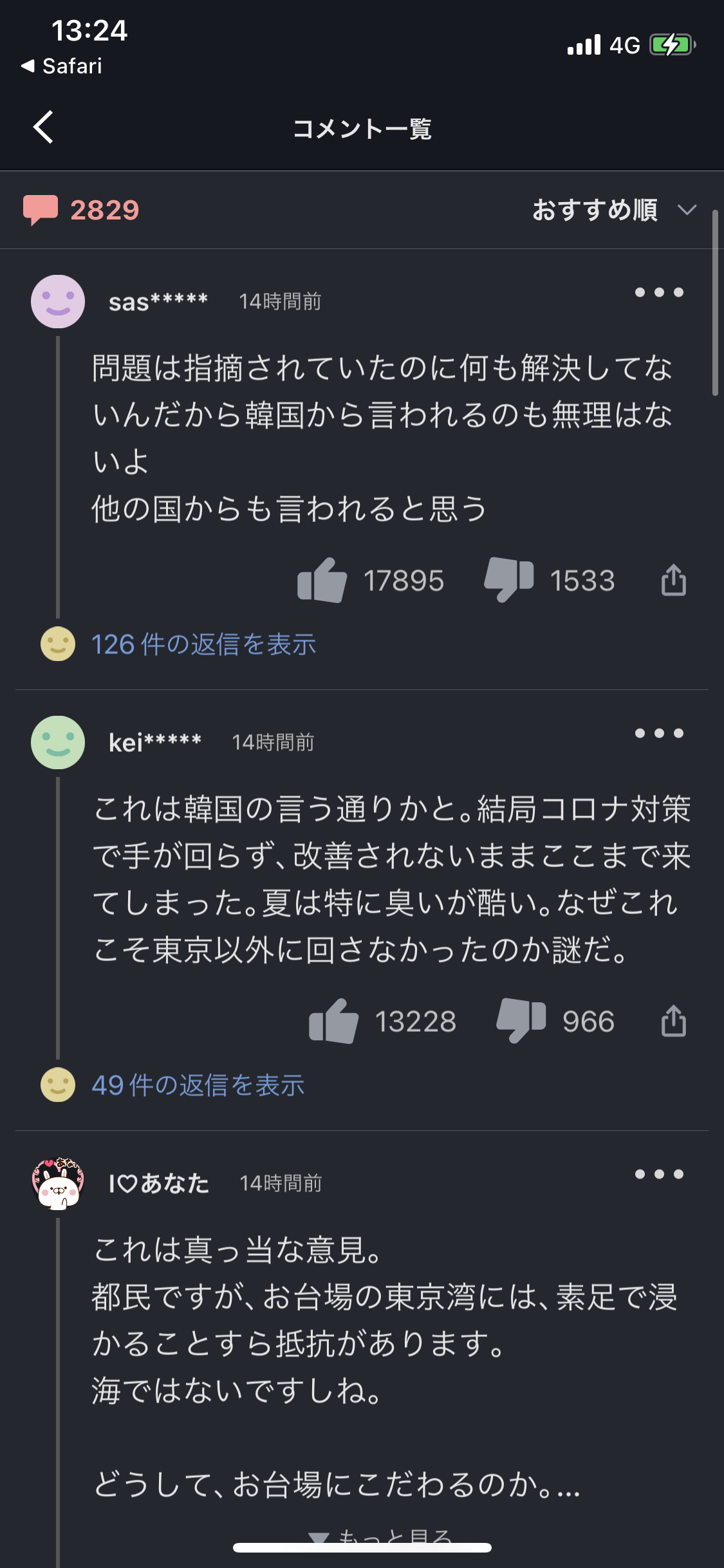The width and height of the screenshot is (724, 1568).
Task: Open the I♡あなた rabbit avatar
Action: tap(58, 1183)
